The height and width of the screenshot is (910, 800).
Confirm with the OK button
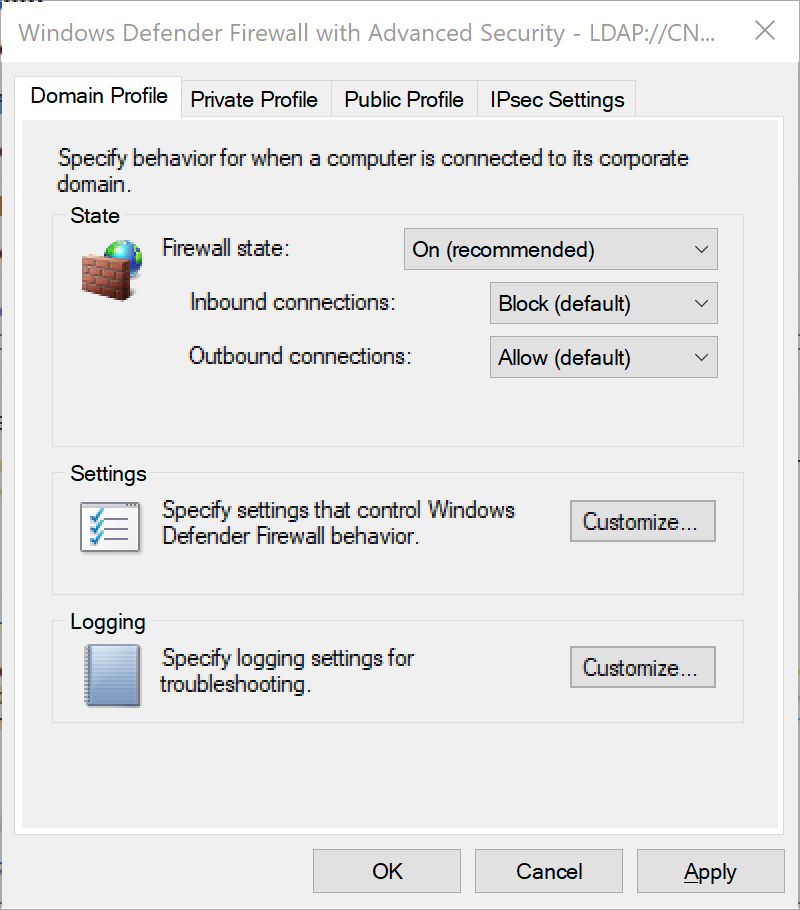tap(387, 872)
